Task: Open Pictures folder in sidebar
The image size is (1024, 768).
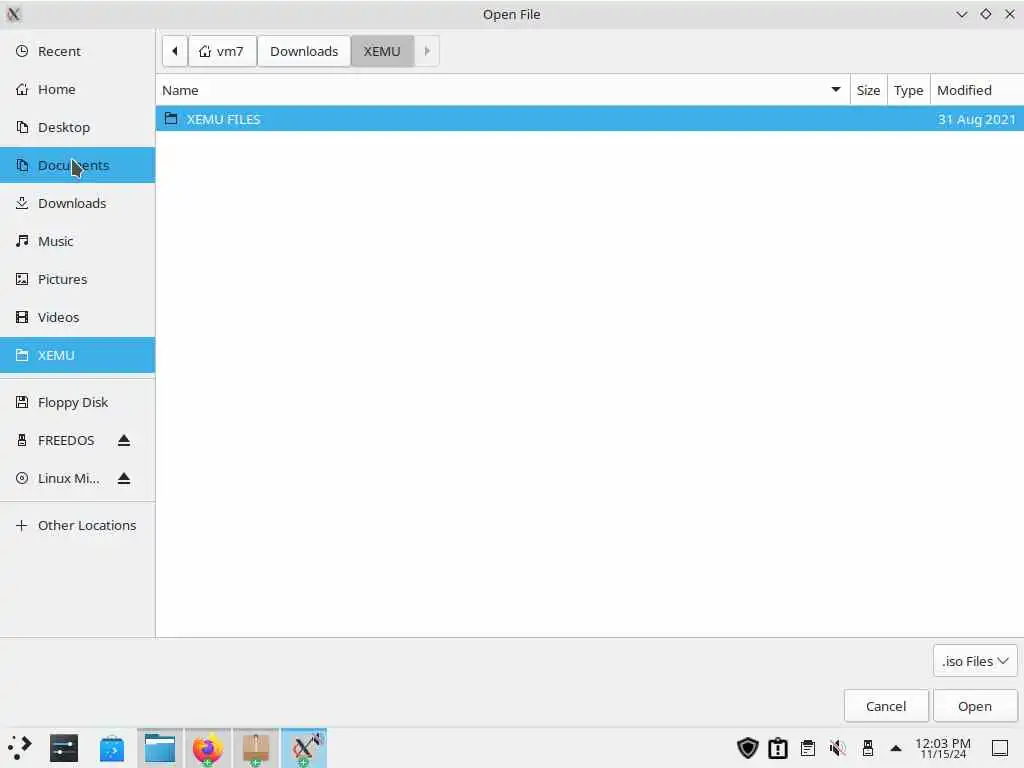Action: point(77,279)
